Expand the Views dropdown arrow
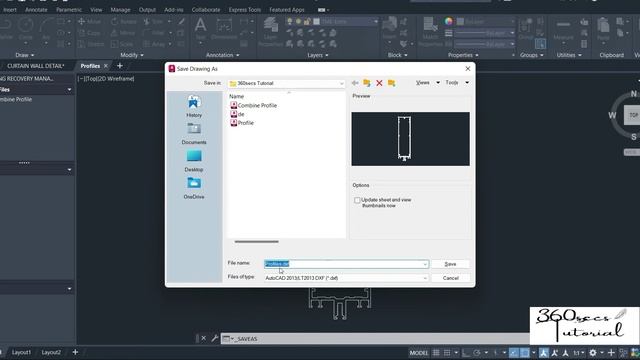640x360 pixels. pos(438,83)
